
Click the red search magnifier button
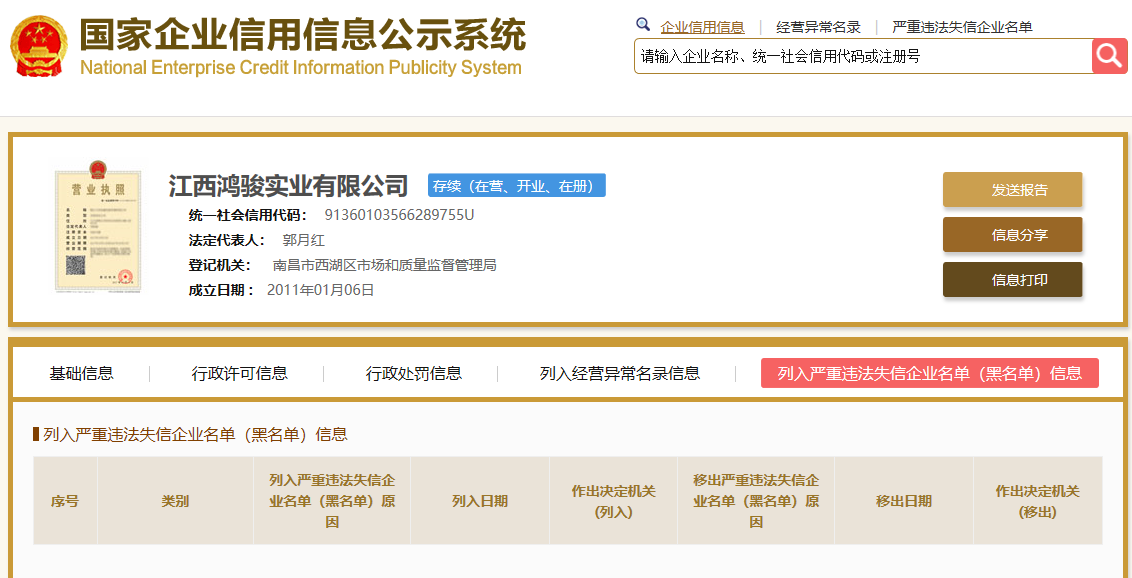coord(1109,56)
